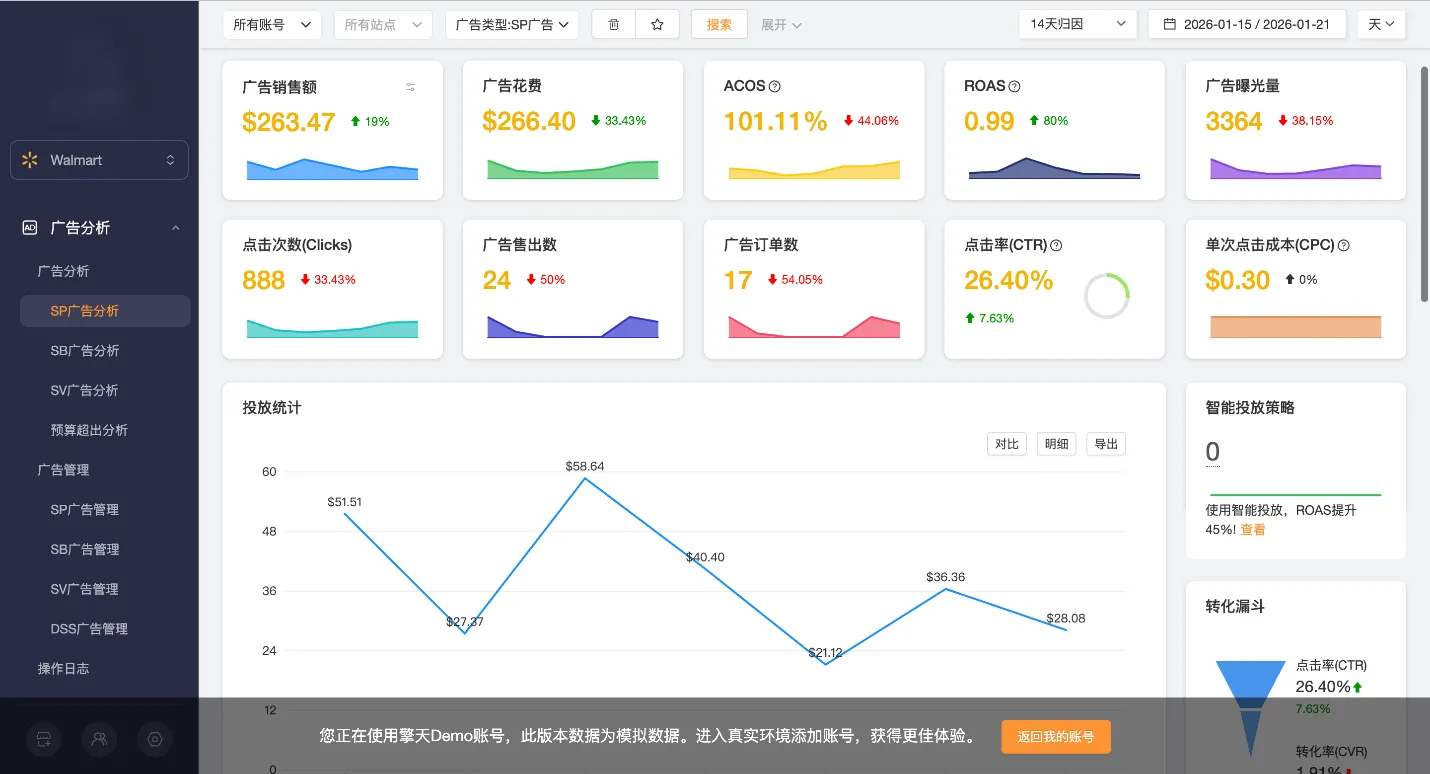Click the add-store icon in the sidebar footer
Screen dimensions: 1430x774
pyautogui.click(x=43, y=739)
